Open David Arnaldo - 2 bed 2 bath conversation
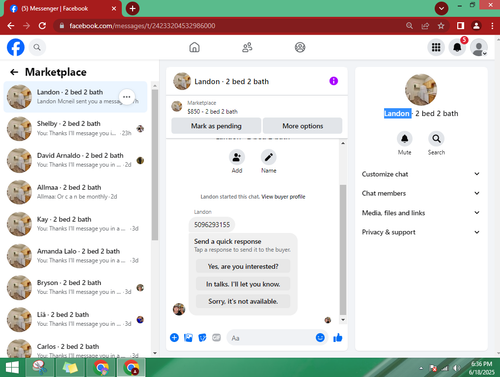The width and height of the screenshot is (500, 377). pos(75,160)
